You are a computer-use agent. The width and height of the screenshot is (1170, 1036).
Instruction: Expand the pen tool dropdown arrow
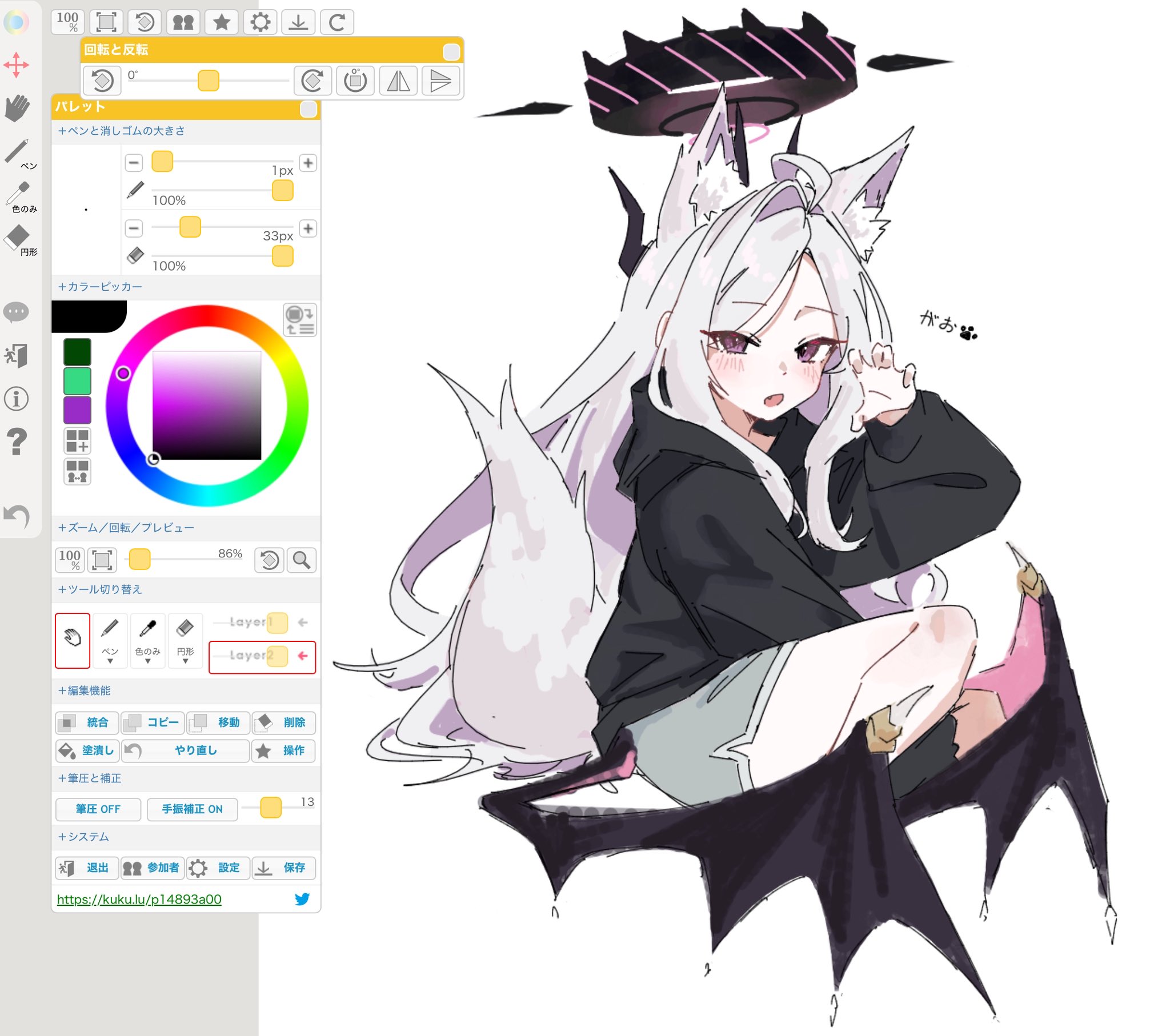110,661
